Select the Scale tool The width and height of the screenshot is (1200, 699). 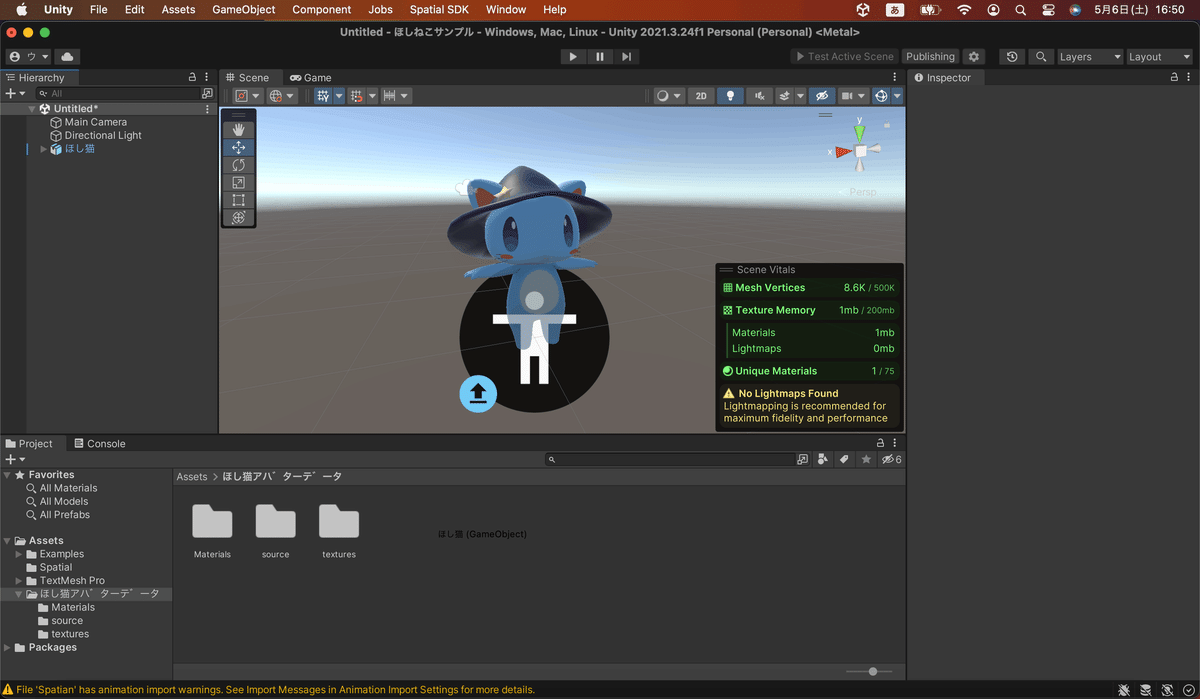pos(238,183)
